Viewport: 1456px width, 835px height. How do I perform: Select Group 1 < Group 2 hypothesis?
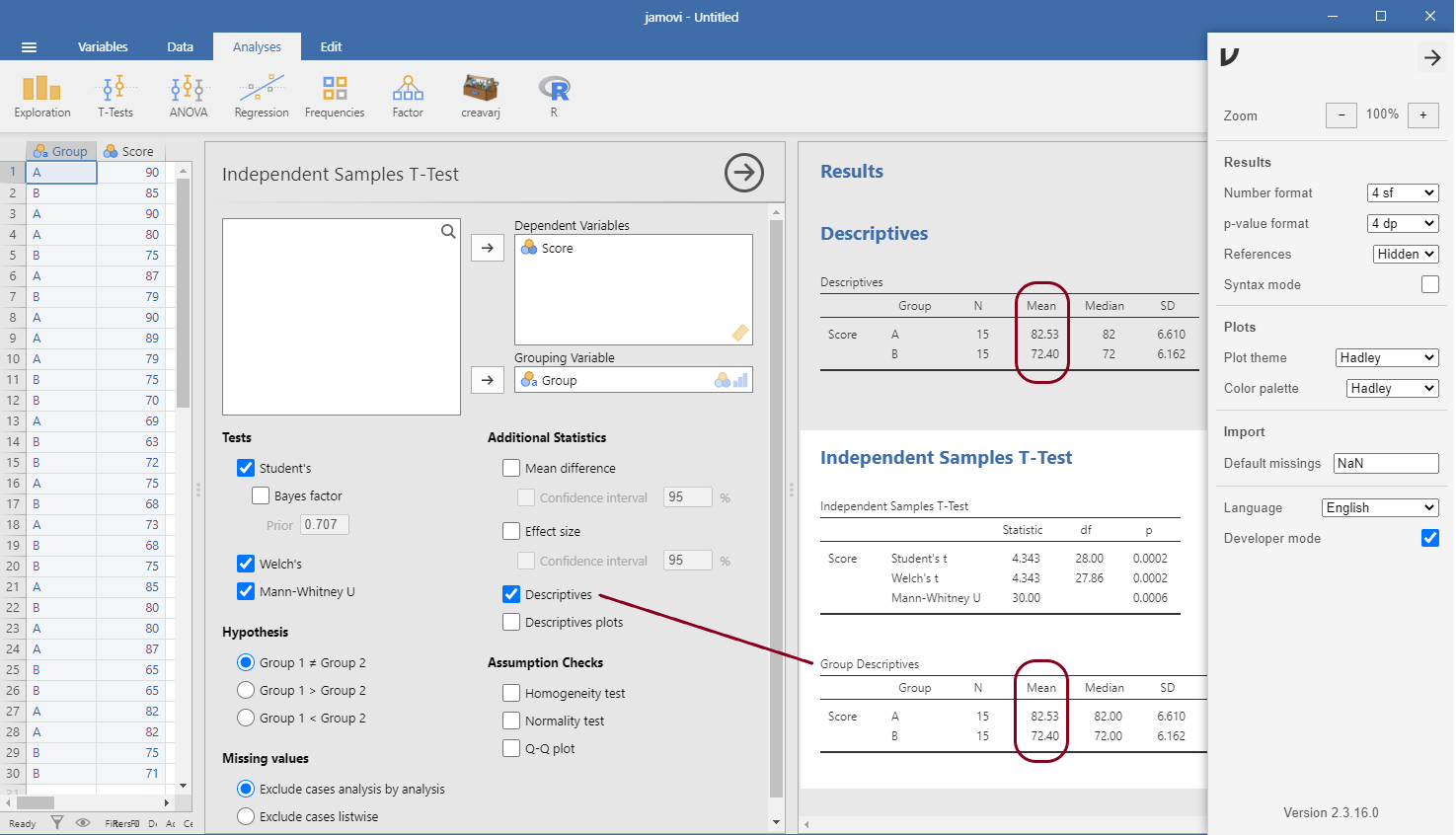point(246,718)
